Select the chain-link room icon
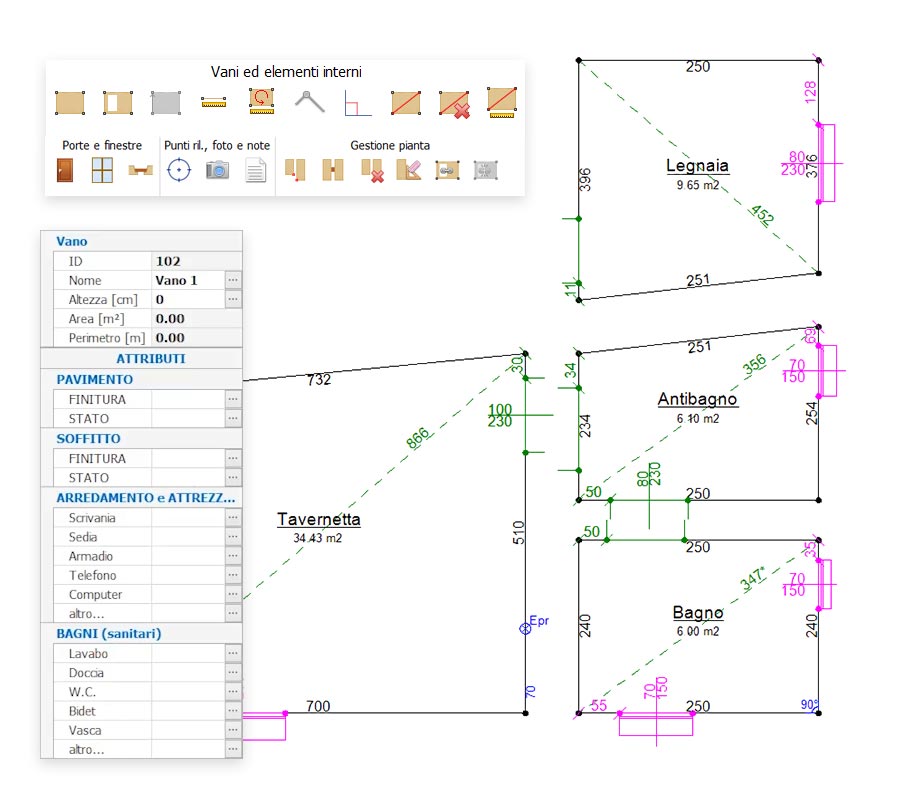Screen dimensions: 900x796 pyautogui.click(x=447, y=170)
